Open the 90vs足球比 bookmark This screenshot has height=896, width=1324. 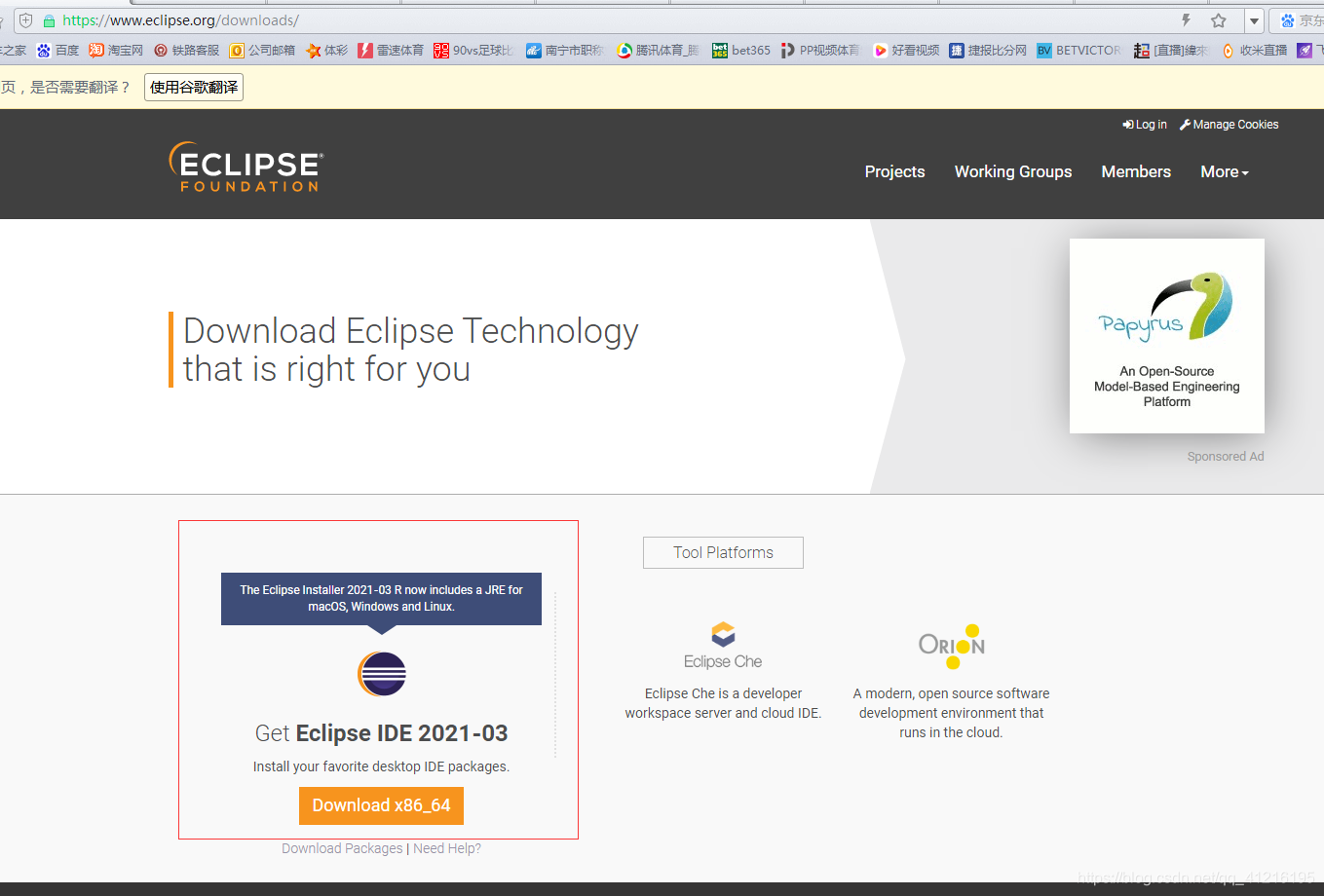[x=473, y=51]
